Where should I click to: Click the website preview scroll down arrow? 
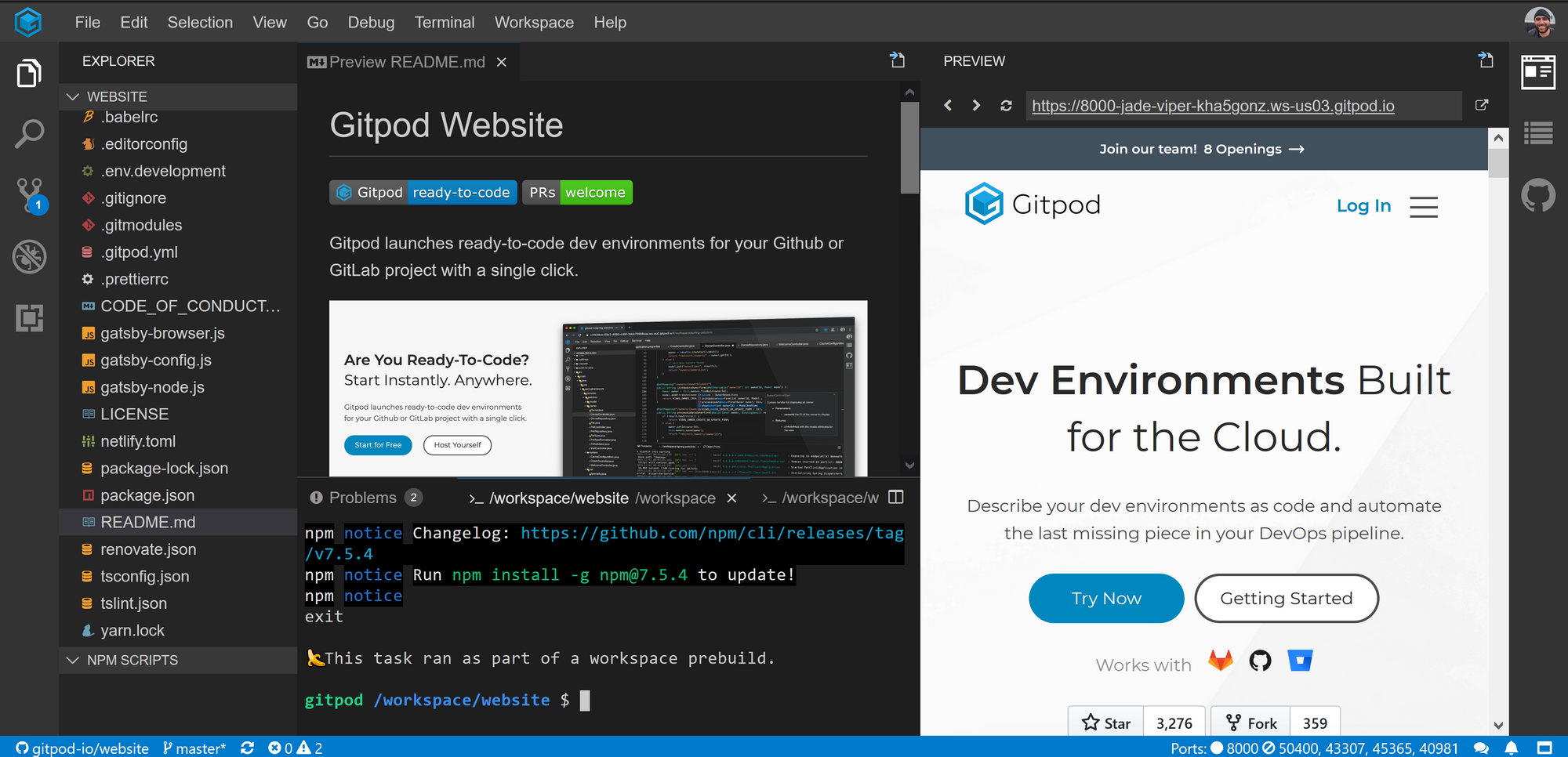pyautogui.click(x=1498, y=726)
